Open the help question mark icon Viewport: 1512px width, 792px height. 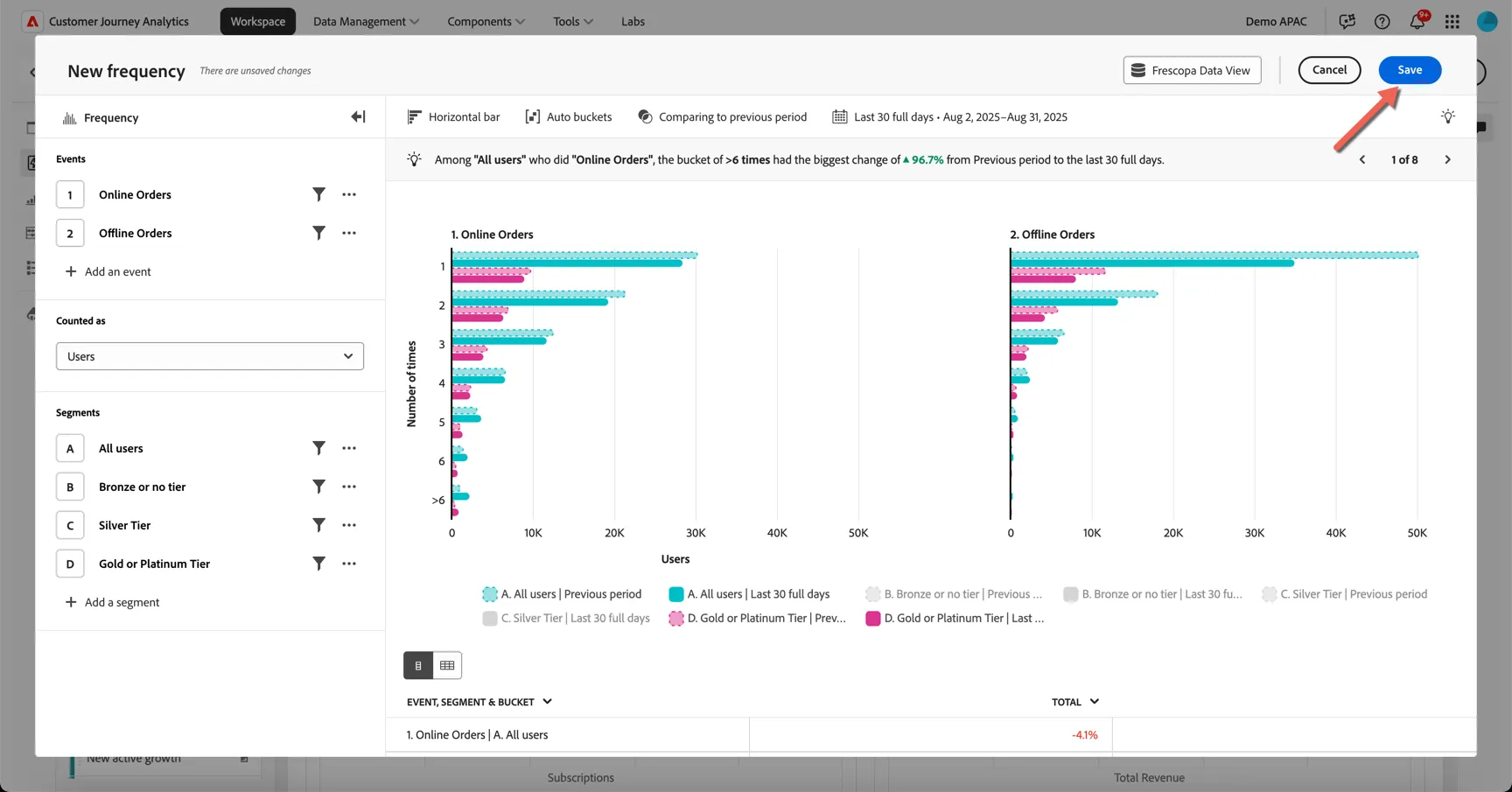pyautogui.click(x=1382, y=21)
